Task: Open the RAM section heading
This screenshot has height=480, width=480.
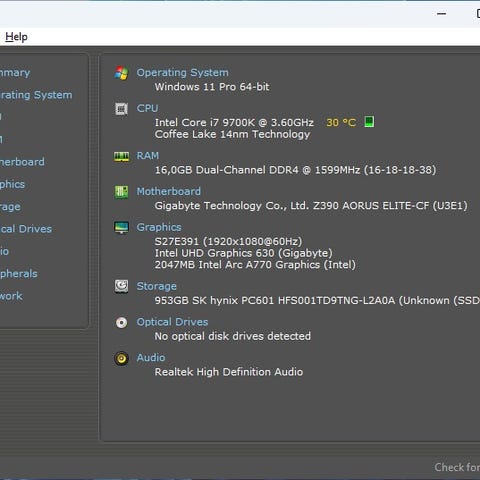Action: point(148,156)
